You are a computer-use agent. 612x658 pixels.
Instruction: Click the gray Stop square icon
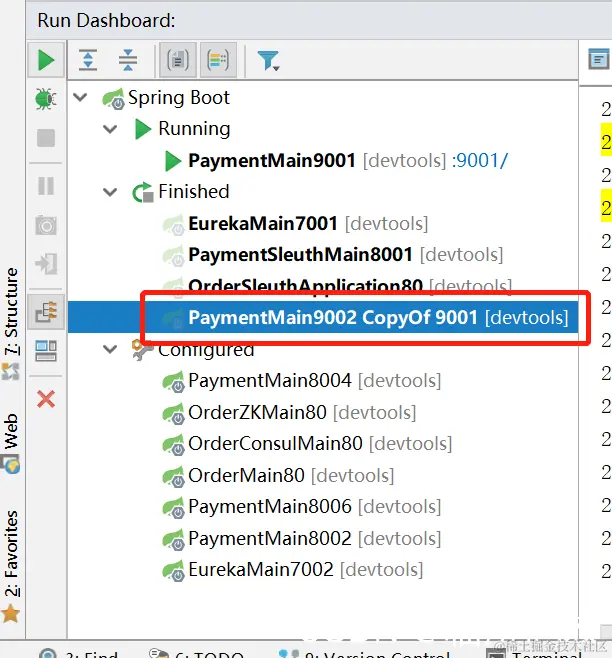click(46, 138)
